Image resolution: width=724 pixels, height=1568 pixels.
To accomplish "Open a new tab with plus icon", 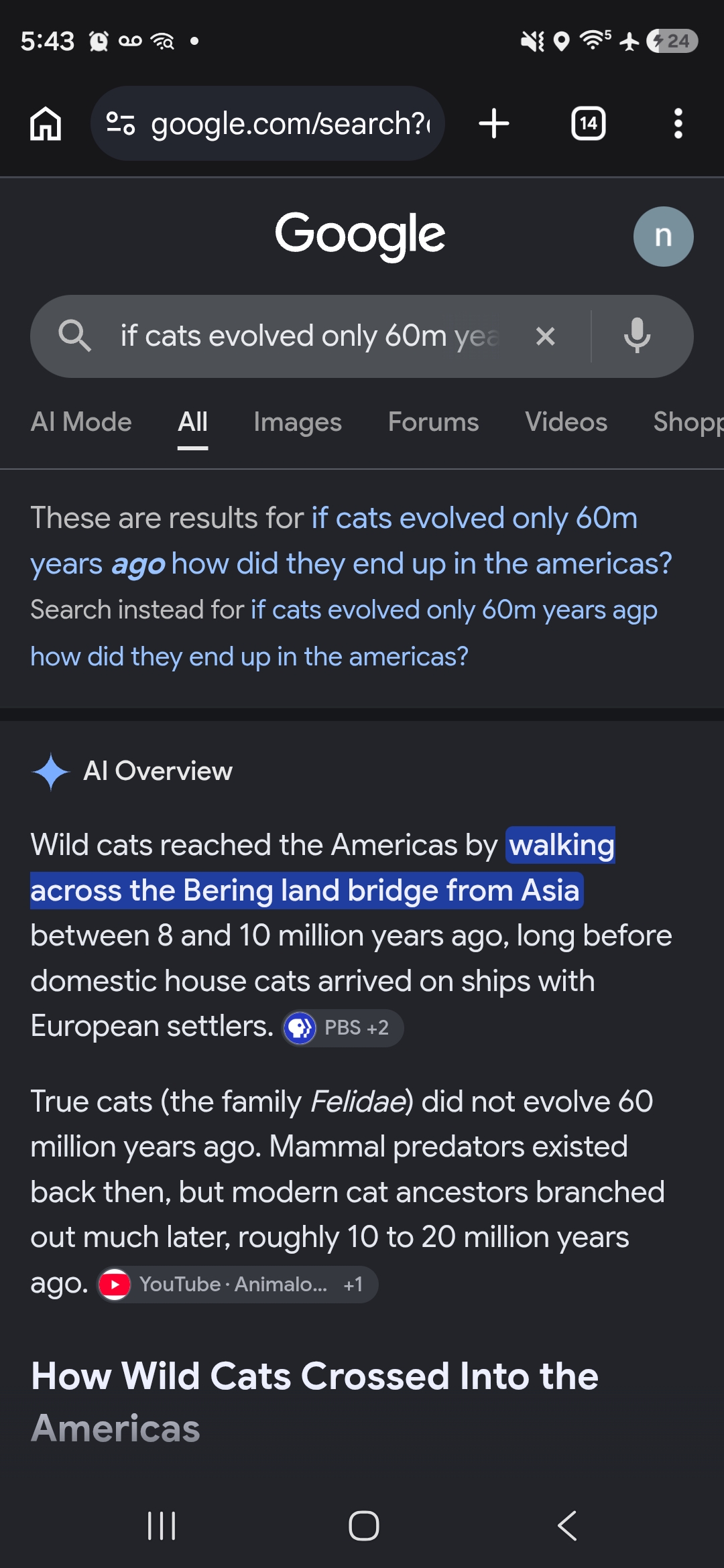I will point(494,124).
